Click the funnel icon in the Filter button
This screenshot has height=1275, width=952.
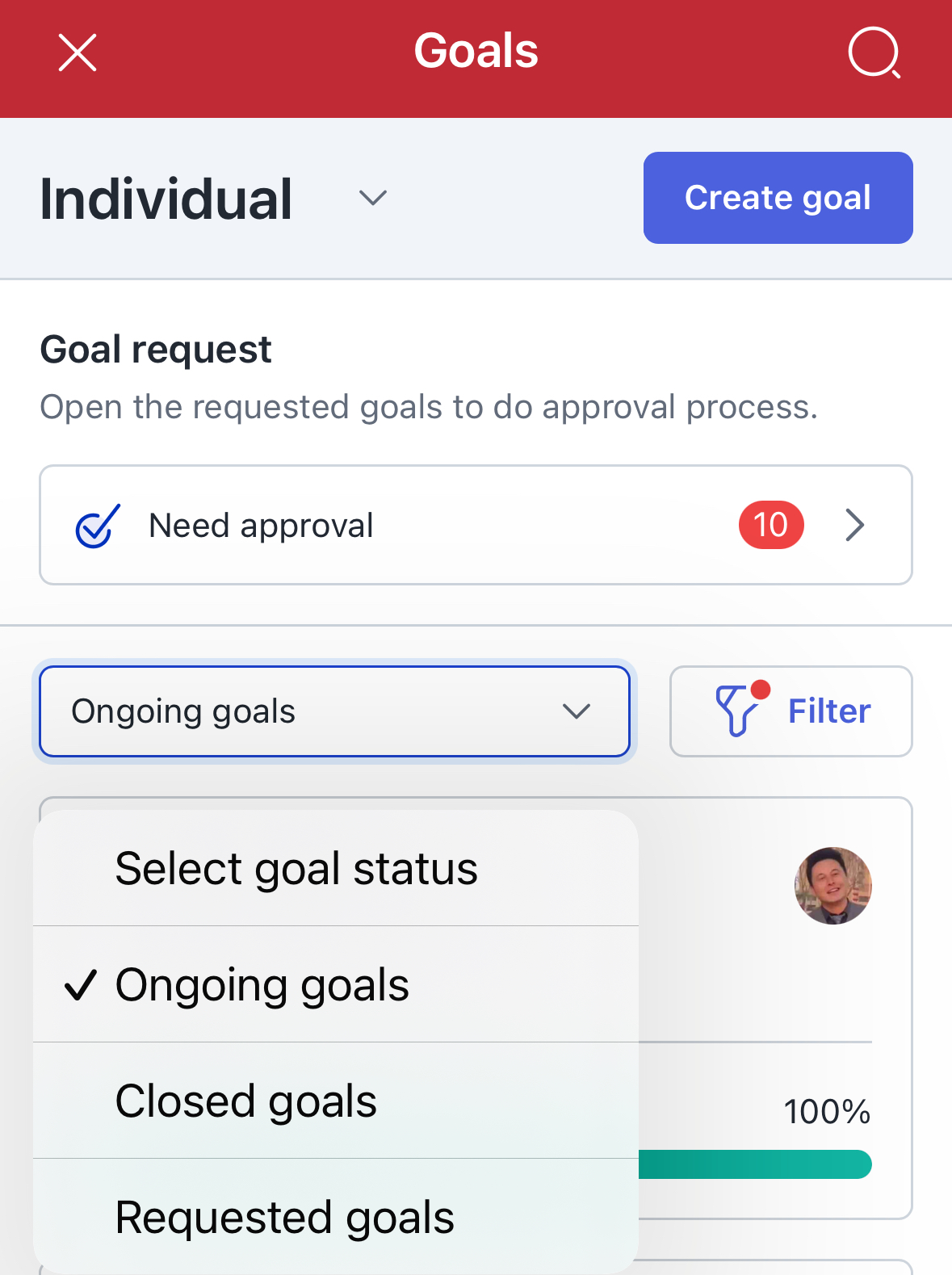[x=736, y=710]
